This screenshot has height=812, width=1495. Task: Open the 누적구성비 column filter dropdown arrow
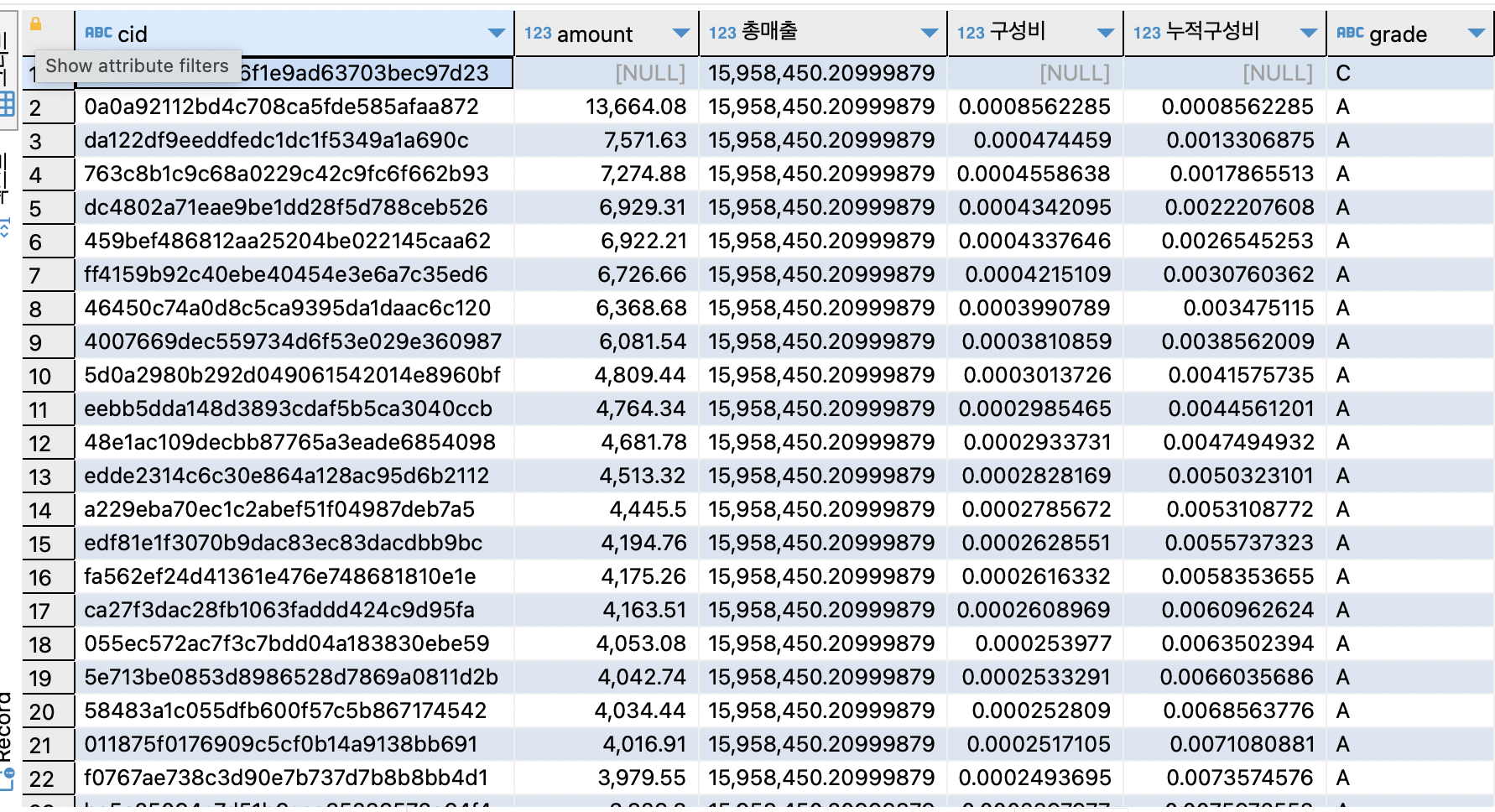pos(1308,33)
